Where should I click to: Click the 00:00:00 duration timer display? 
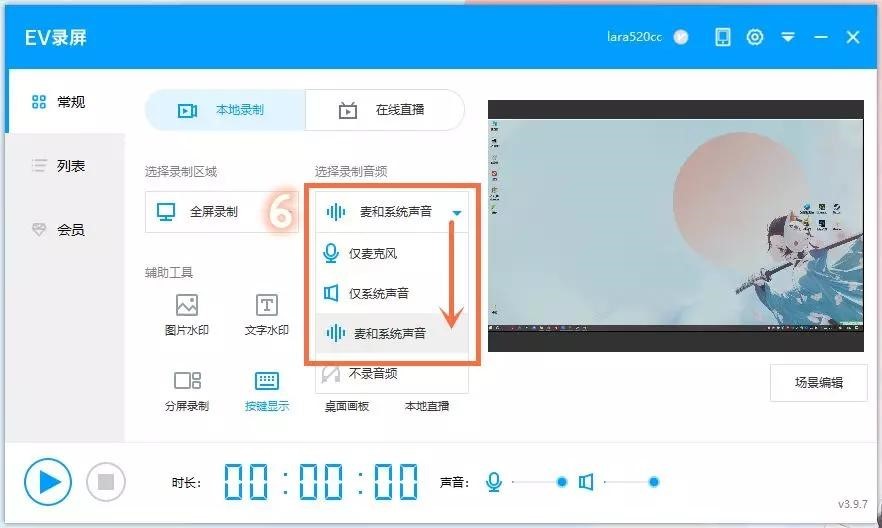coord(321,482)
